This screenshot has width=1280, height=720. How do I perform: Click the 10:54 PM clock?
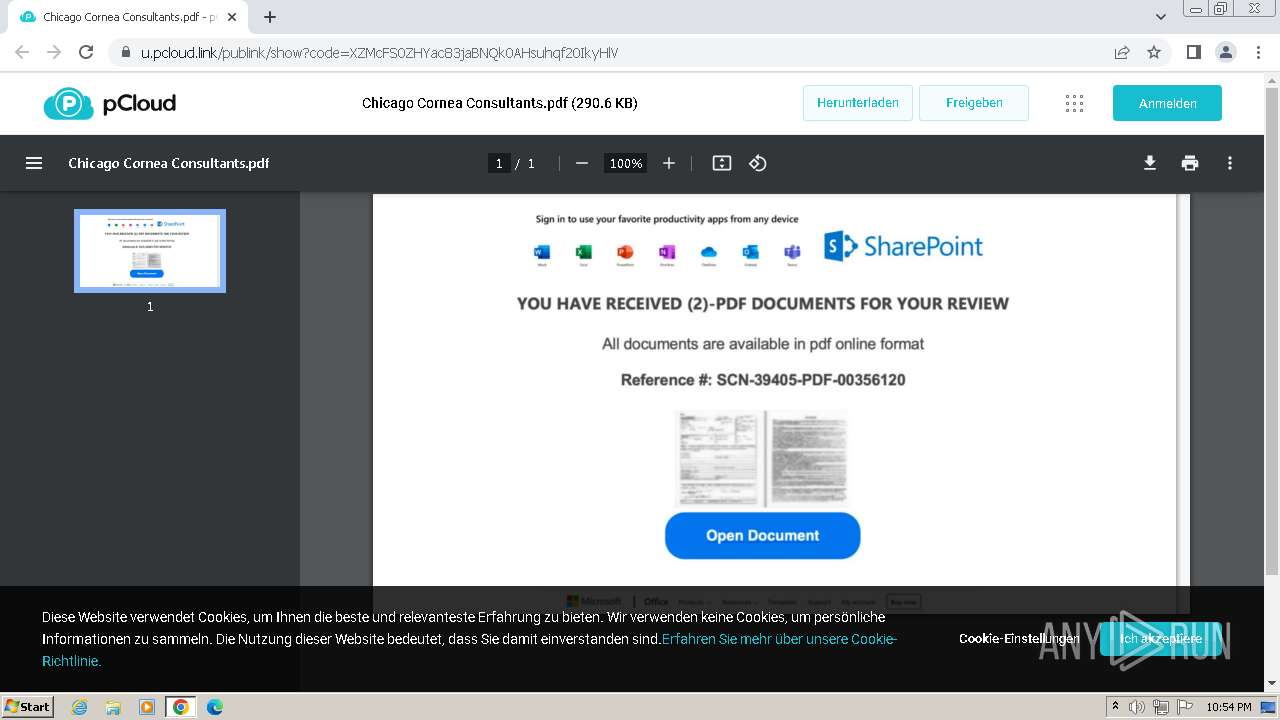point(1229,707)
